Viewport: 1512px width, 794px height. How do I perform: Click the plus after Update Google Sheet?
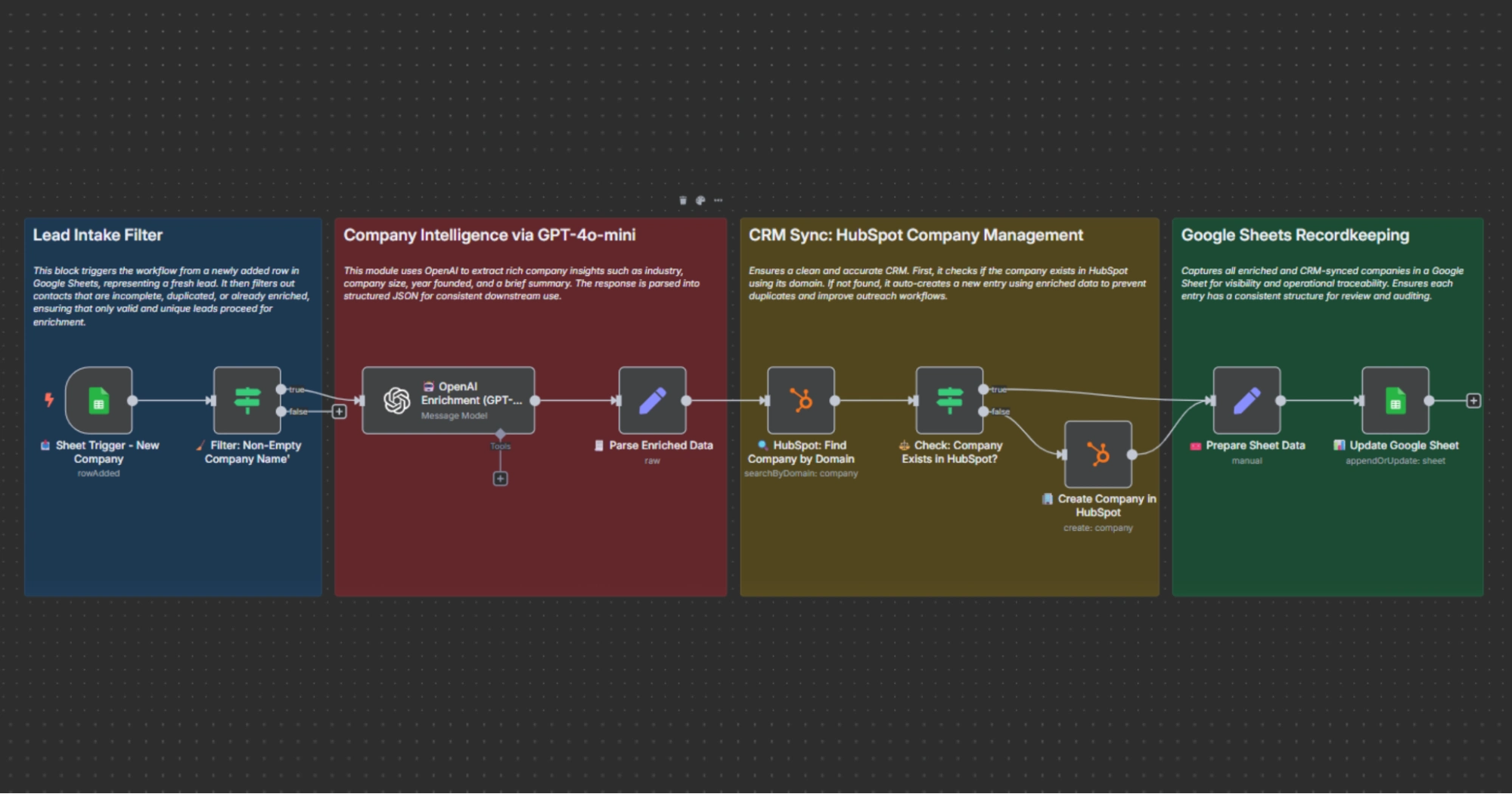click(1474, 401)
